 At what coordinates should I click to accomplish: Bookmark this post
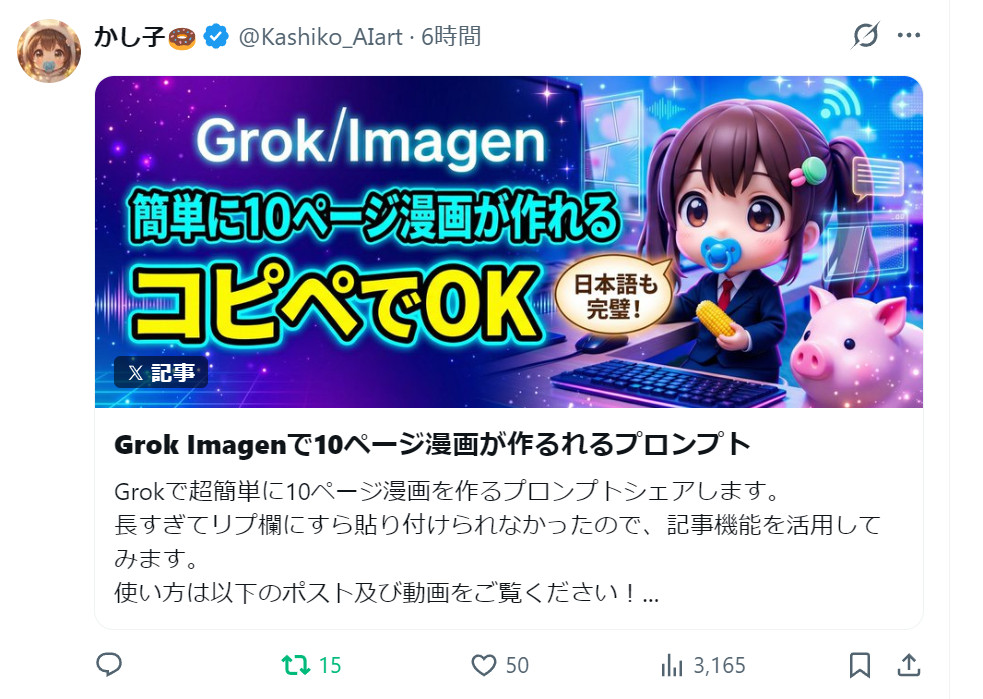859,665
